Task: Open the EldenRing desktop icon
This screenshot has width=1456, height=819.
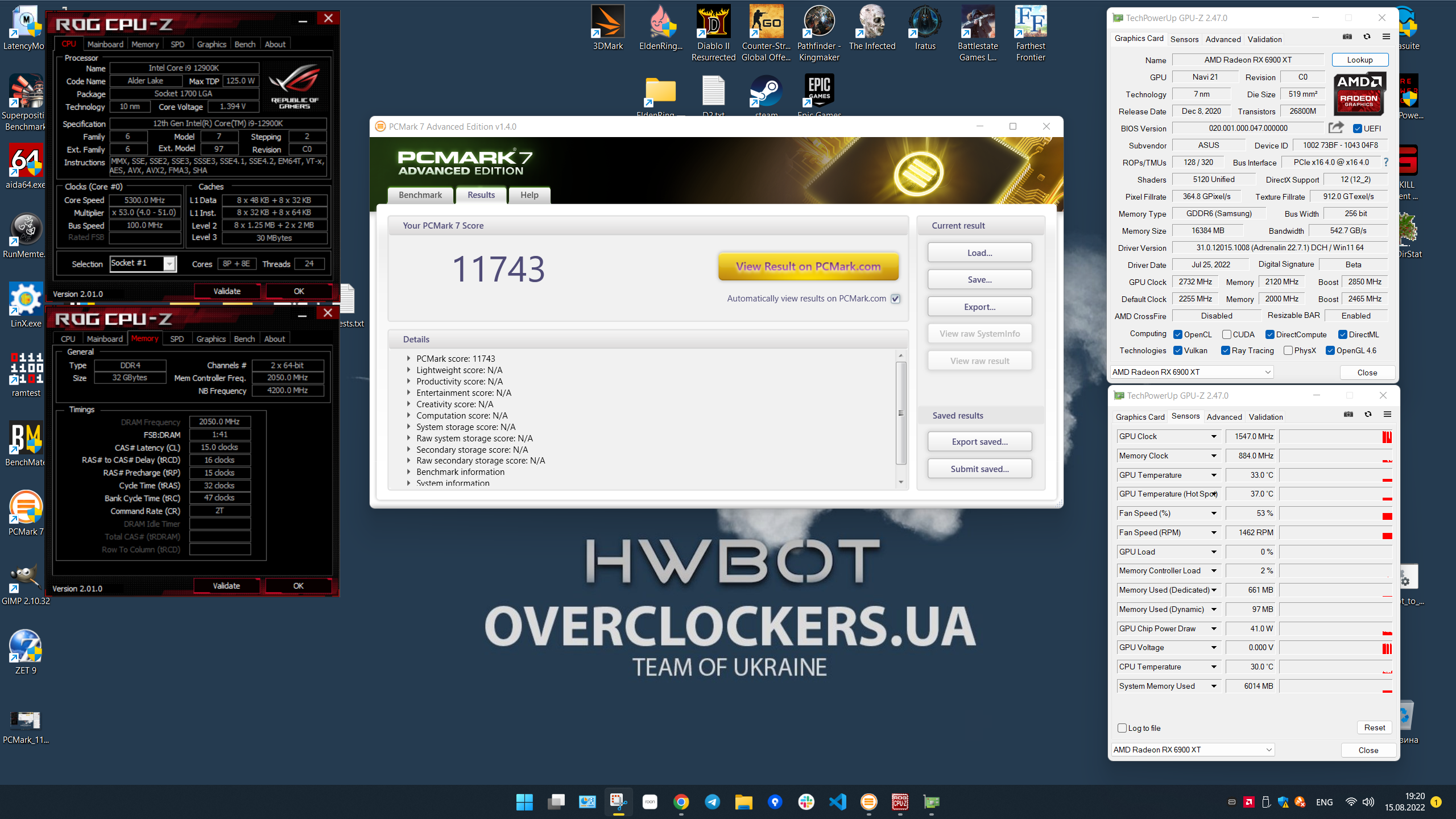Action: click(660, 27)
